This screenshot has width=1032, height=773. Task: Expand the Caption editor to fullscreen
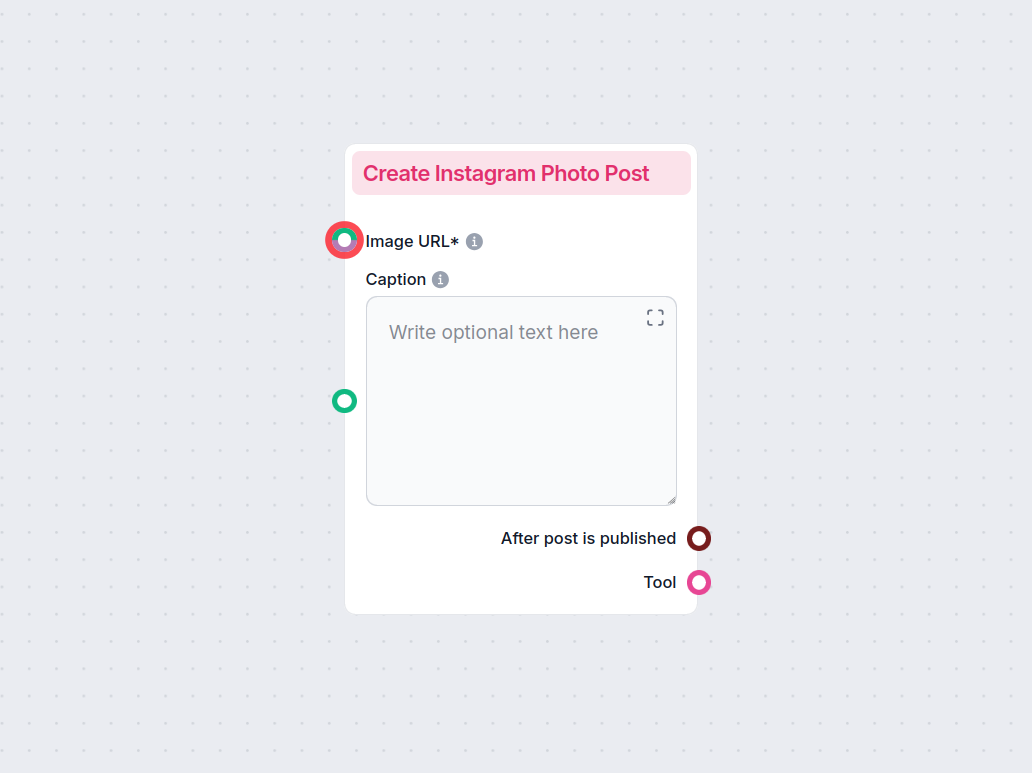655,318
